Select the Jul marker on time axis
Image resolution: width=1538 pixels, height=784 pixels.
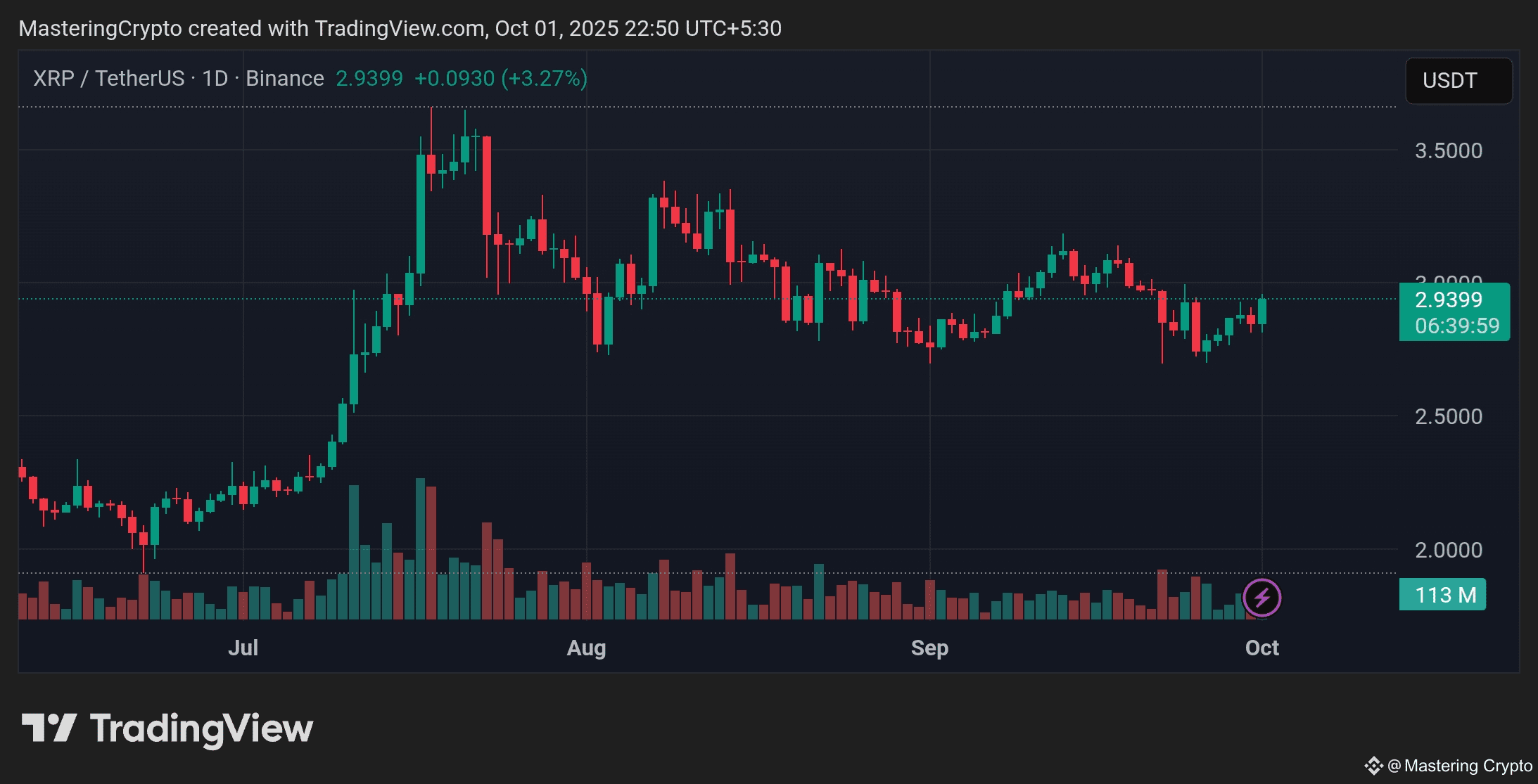pyautogui.click(x=243, y=648)
